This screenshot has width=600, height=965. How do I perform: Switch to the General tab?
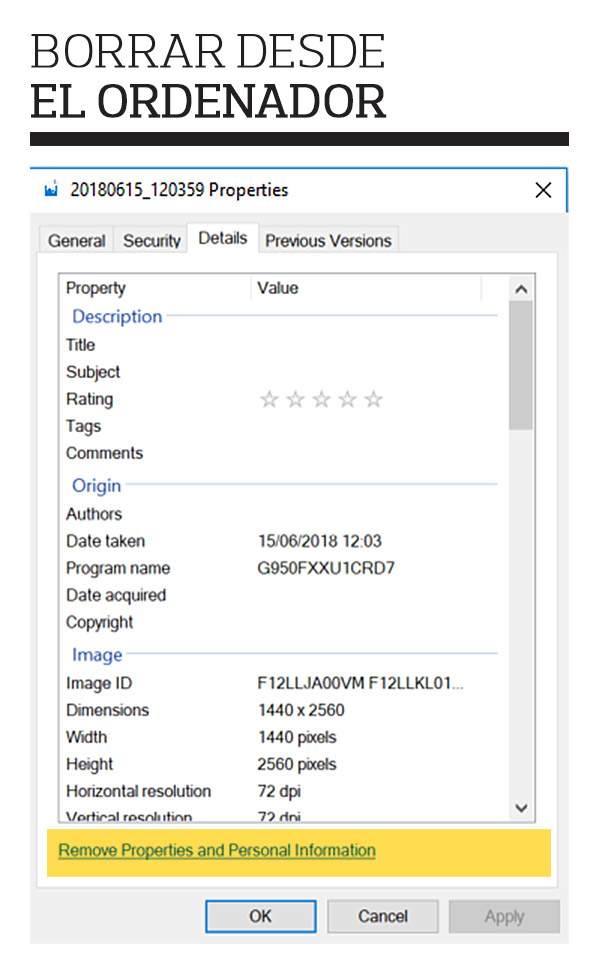point(77,241)
